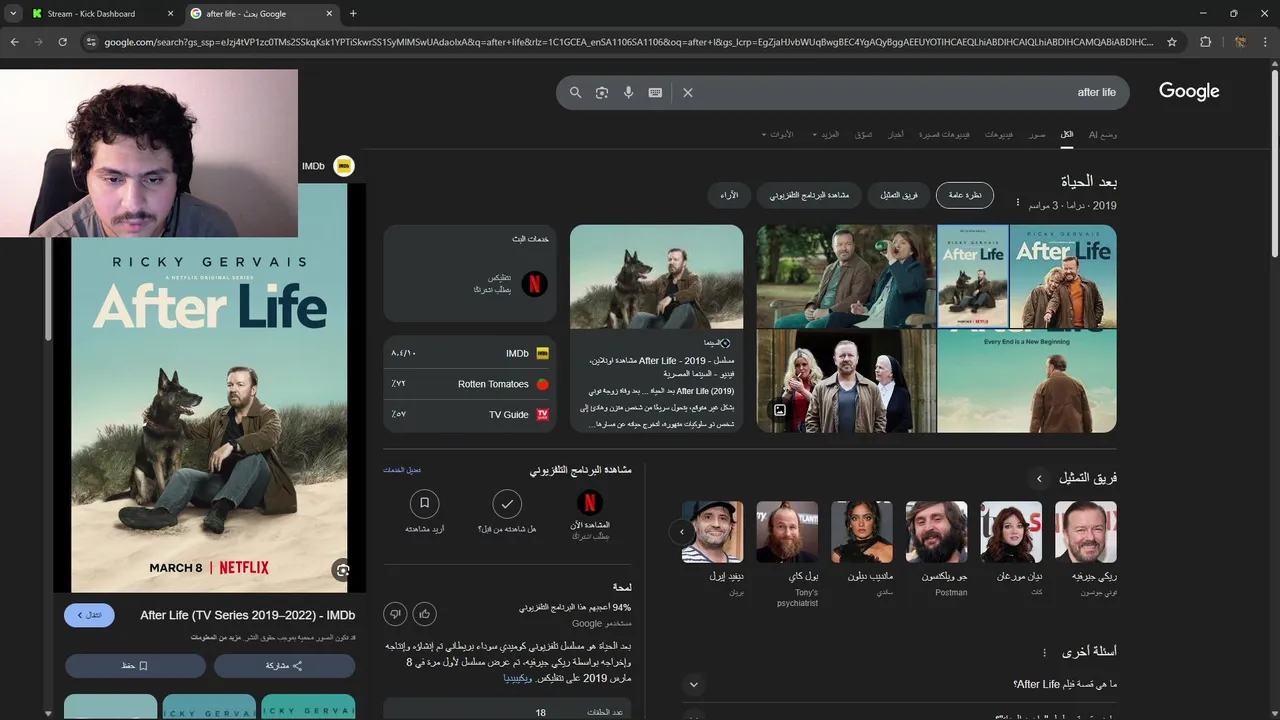
Task: Toggle the already watched checkmark button
Action: tap(507, 503)
